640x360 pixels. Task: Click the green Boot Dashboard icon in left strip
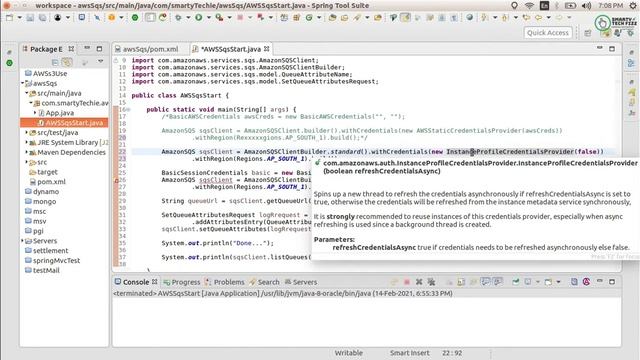[9, 63]
